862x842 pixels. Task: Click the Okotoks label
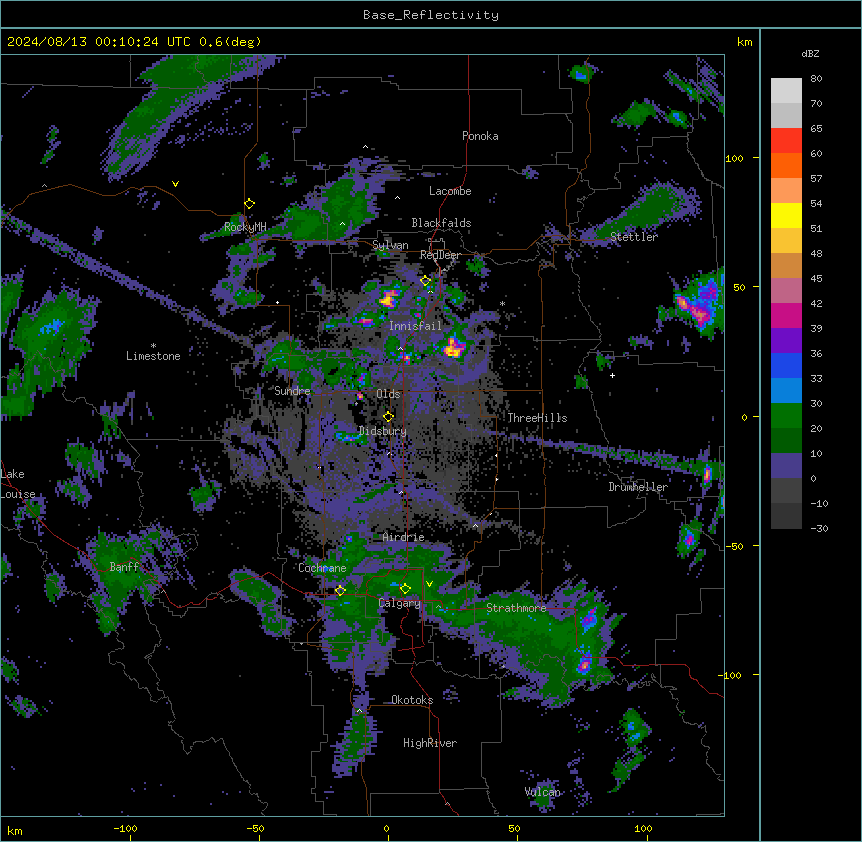[x=412, y=700]
